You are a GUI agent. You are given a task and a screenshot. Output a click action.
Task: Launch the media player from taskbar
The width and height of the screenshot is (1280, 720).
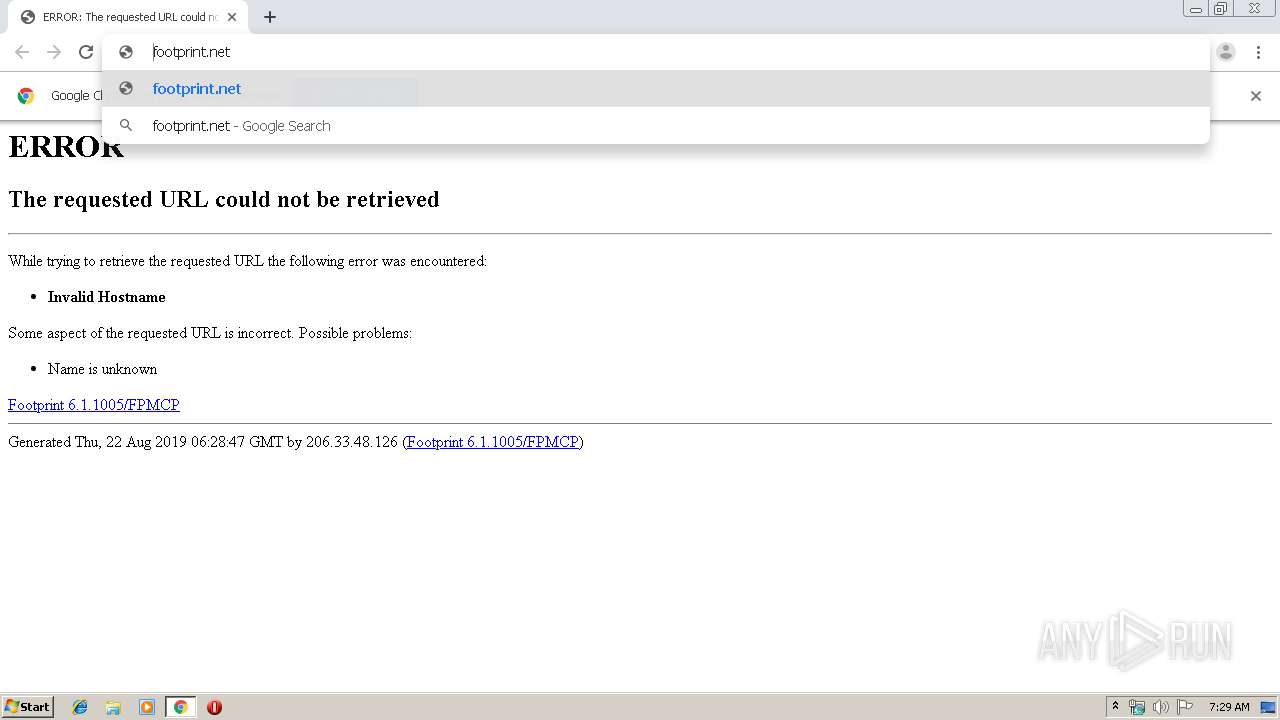coord(147,707)
